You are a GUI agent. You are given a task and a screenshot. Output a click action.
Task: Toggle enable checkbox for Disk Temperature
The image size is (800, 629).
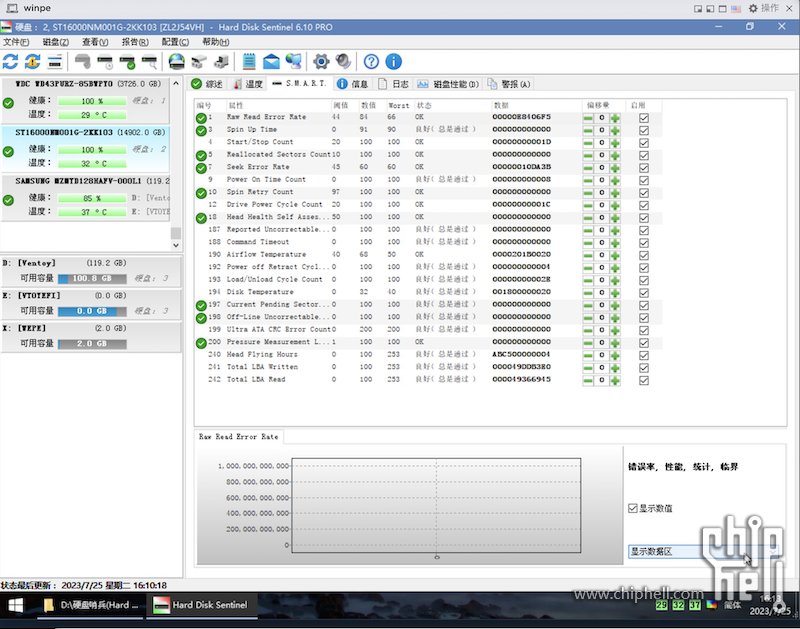644,293
